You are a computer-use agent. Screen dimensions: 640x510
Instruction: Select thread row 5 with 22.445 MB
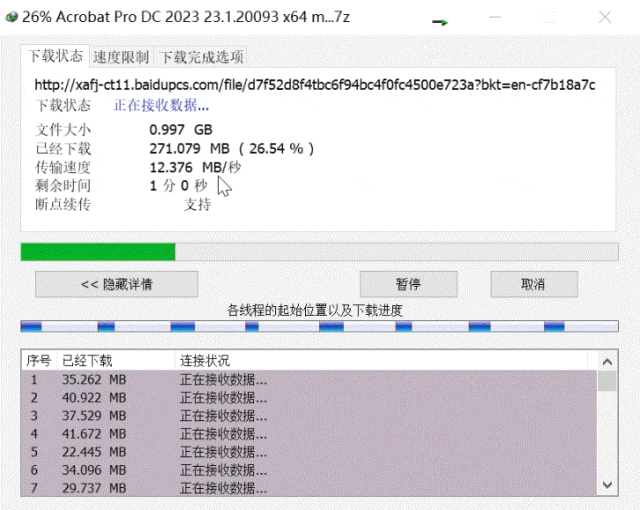coord(309,452)
